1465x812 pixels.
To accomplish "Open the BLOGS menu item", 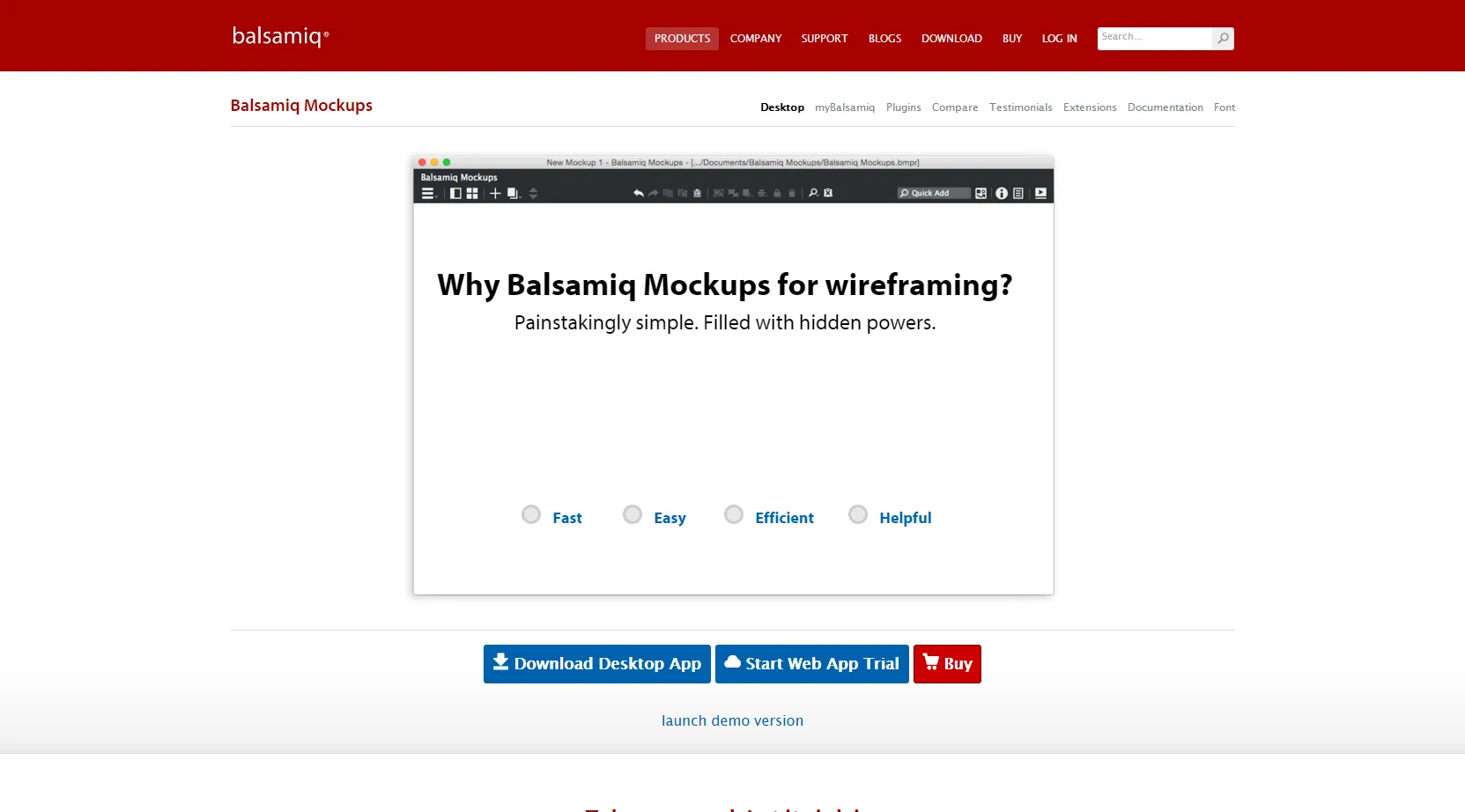I will (x=884, y=39).
